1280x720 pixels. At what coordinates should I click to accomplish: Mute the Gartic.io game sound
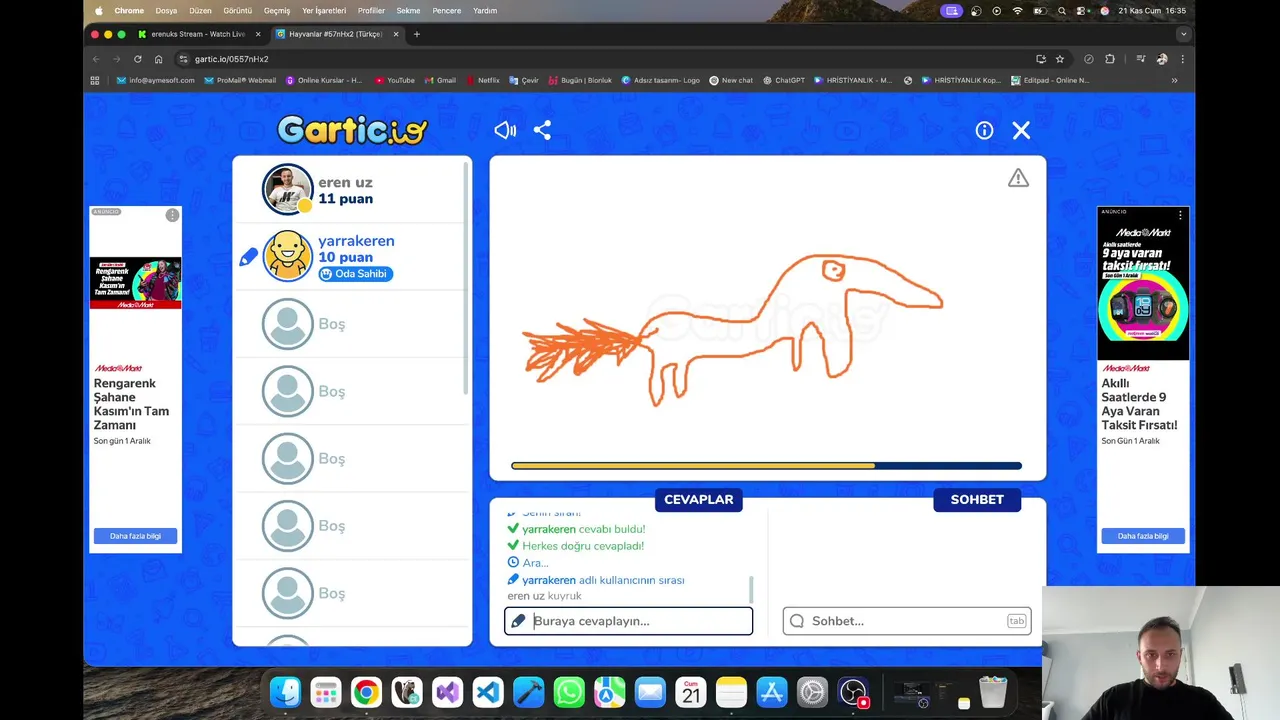pos(505,130)
